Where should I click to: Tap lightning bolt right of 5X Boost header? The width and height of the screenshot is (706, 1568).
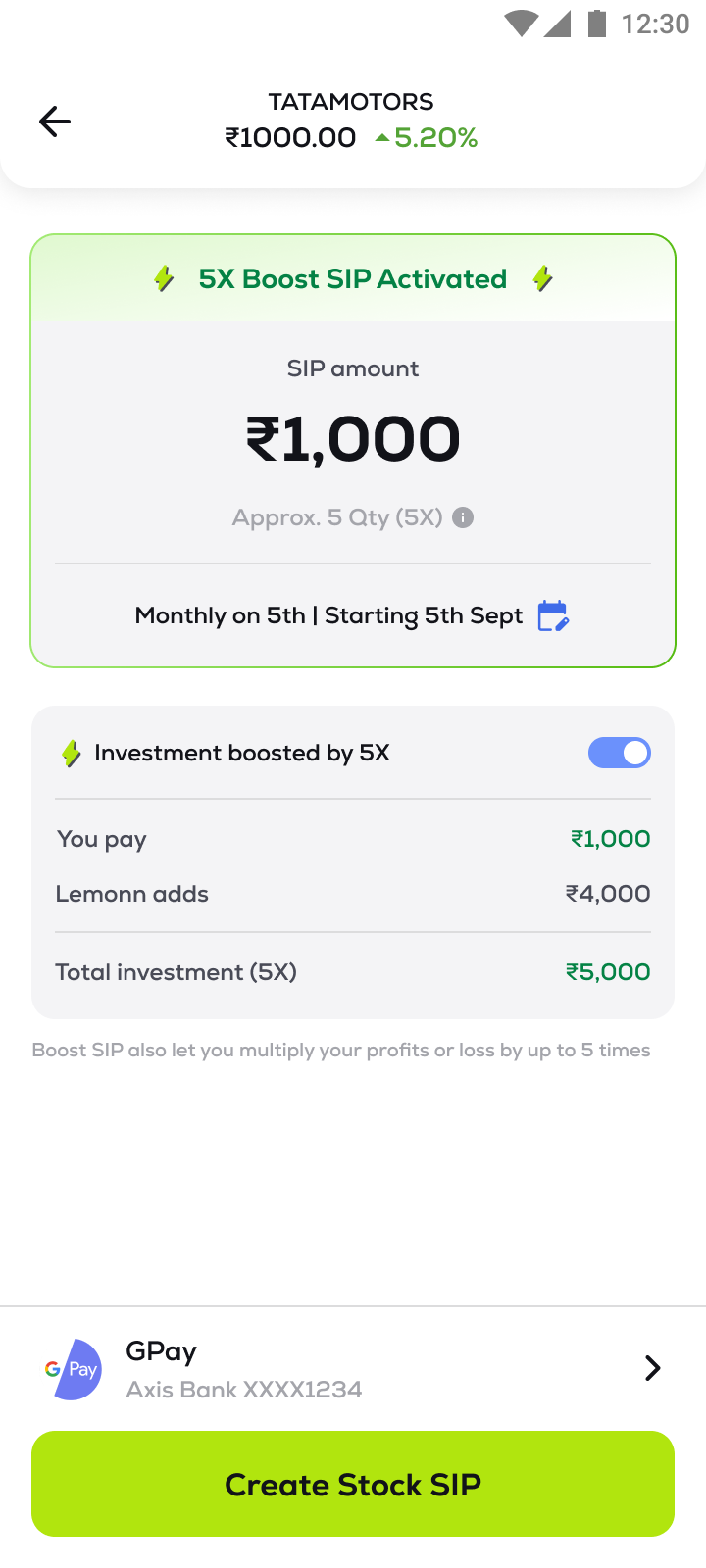[x=542, y=279]
